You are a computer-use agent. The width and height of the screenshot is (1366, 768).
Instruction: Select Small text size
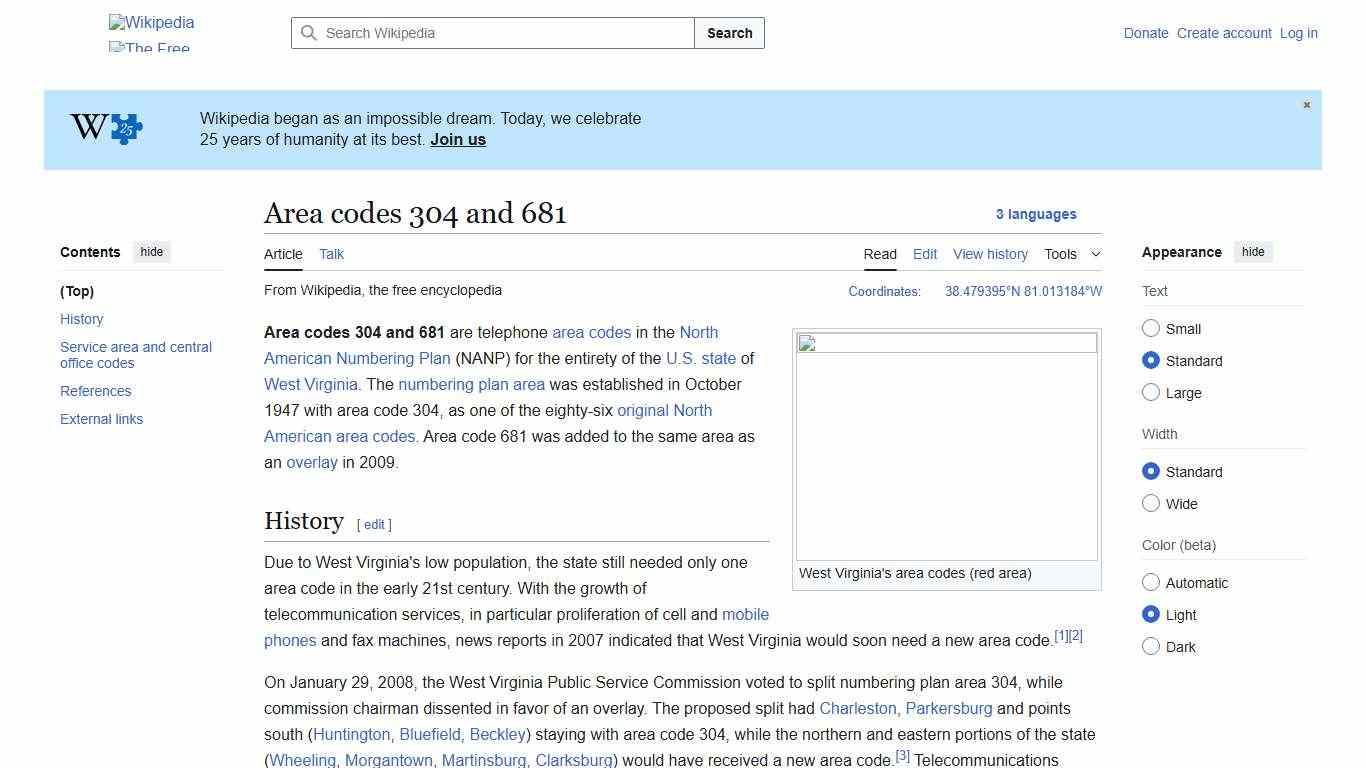[1151, 328]
